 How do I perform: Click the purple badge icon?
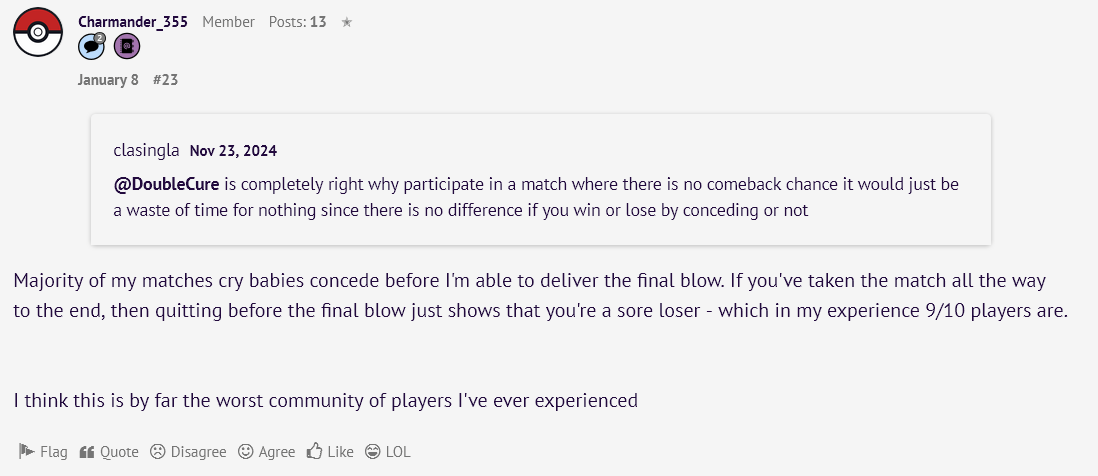(127, 46)
